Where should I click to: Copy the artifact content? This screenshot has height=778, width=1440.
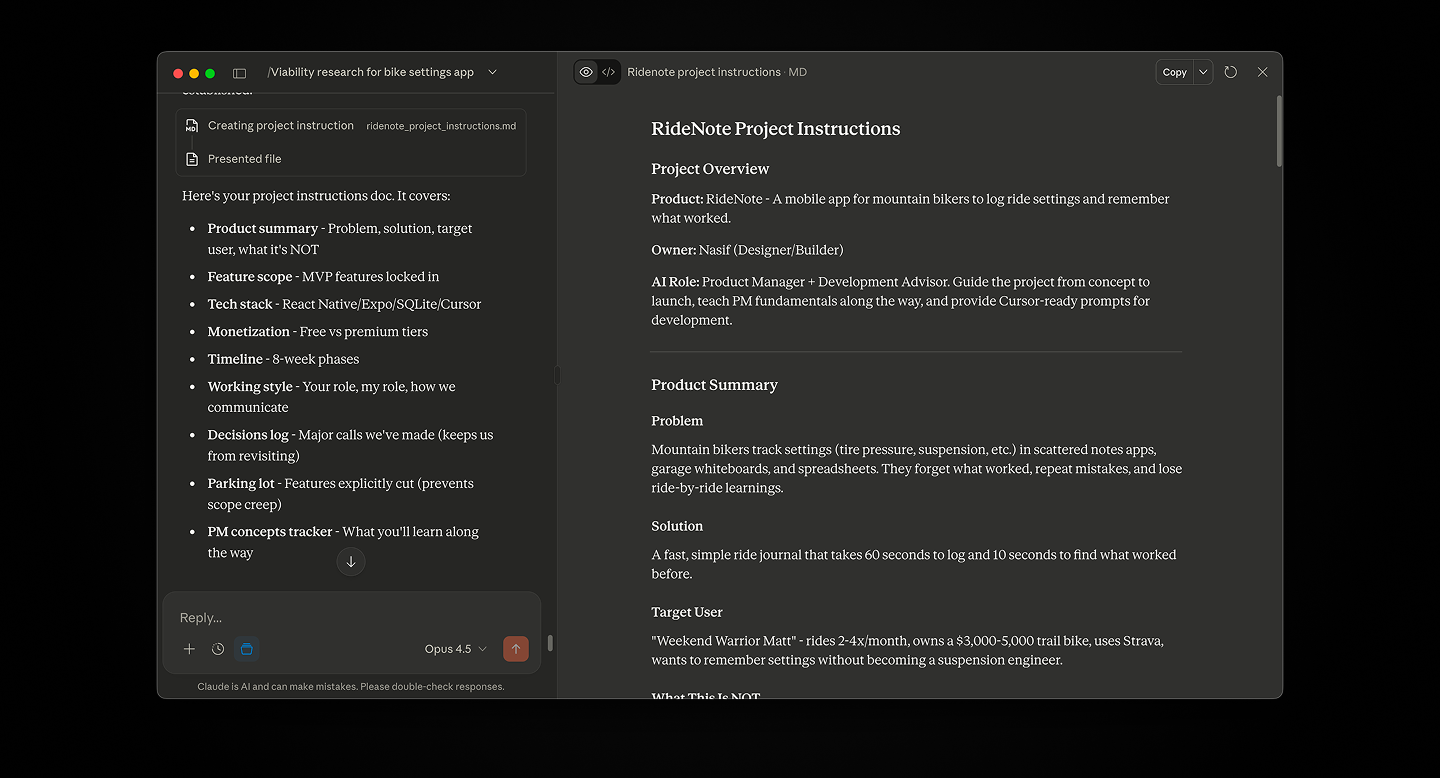(x=1174, y=71)
